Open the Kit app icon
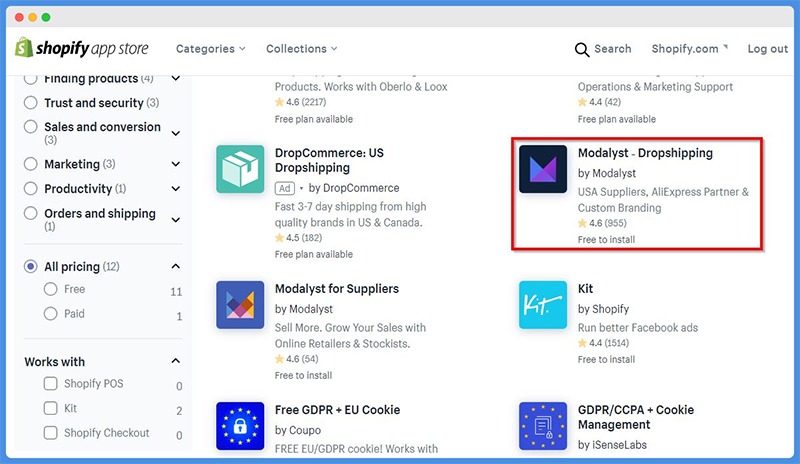The height and width of the screenshot is (464, 800). pos(543,305)
